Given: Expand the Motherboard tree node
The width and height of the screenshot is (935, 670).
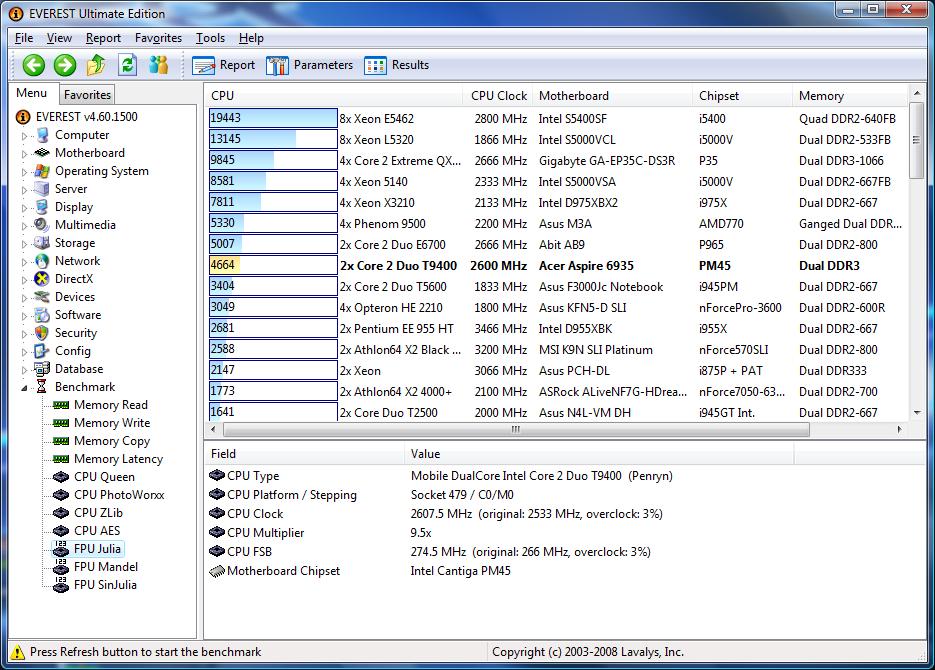Looking at the screenshot, I should tap(24, 154).
